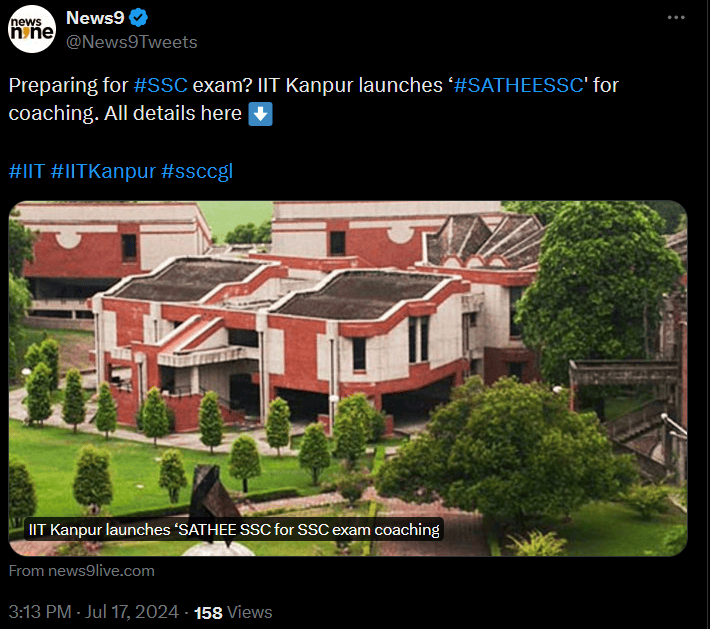Click the down arrow emoji
This screenshot has width=710, height=629.
[260, 114]
